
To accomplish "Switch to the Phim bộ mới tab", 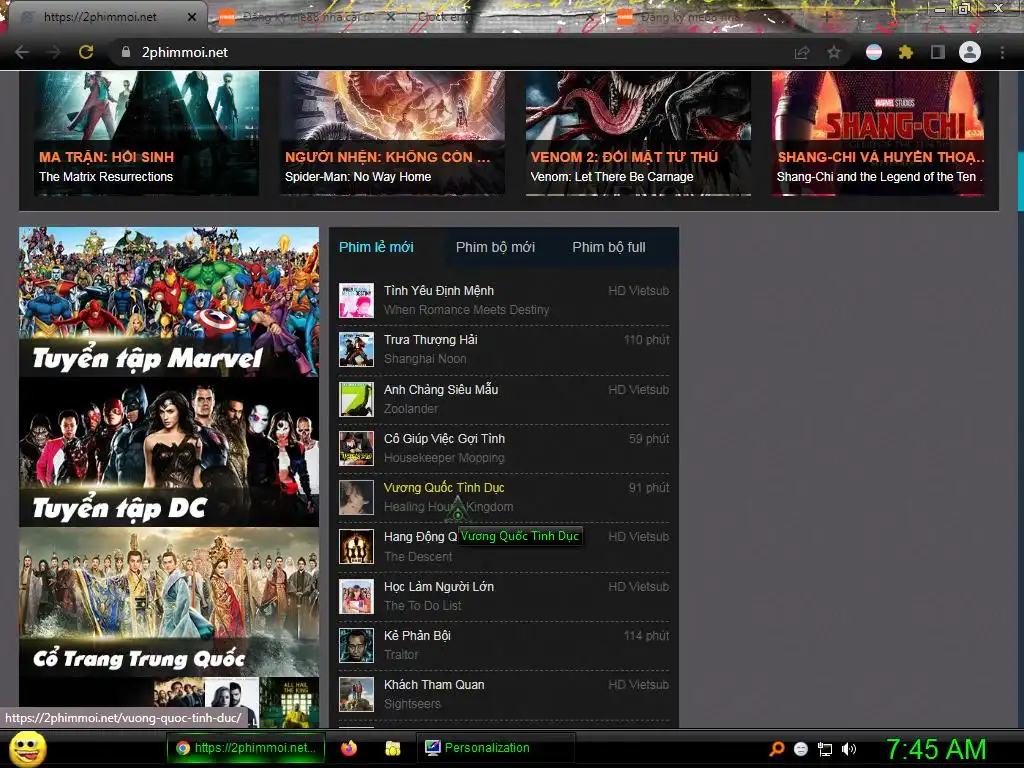I will click(495, 247).
